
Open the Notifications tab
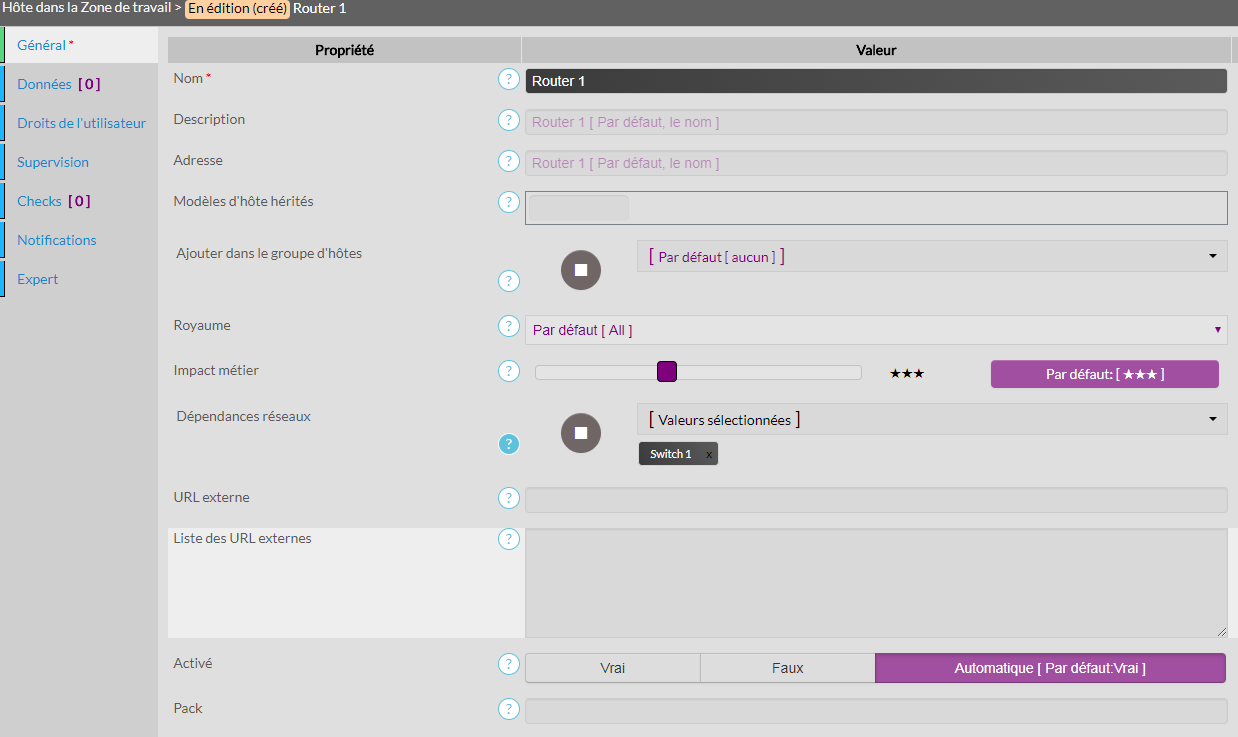pos(57,240)
